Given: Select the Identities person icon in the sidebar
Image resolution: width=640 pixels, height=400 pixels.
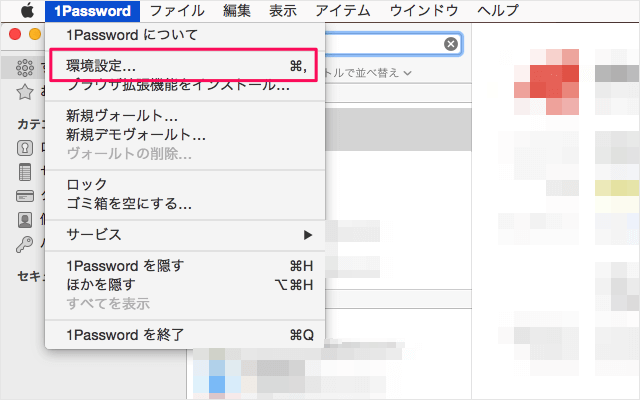Looking at the screenshot, I should [x=24, y=220].
